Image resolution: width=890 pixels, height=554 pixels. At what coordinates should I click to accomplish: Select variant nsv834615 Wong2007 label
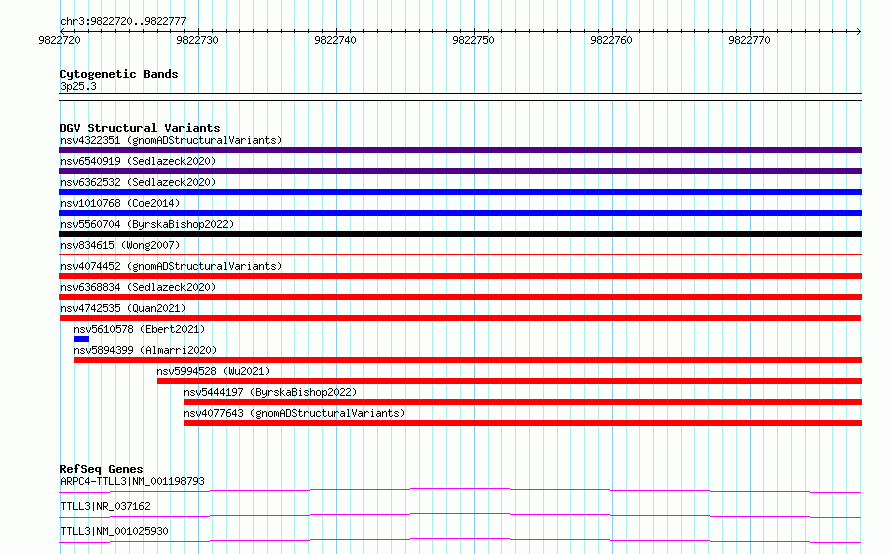[120, 245]
